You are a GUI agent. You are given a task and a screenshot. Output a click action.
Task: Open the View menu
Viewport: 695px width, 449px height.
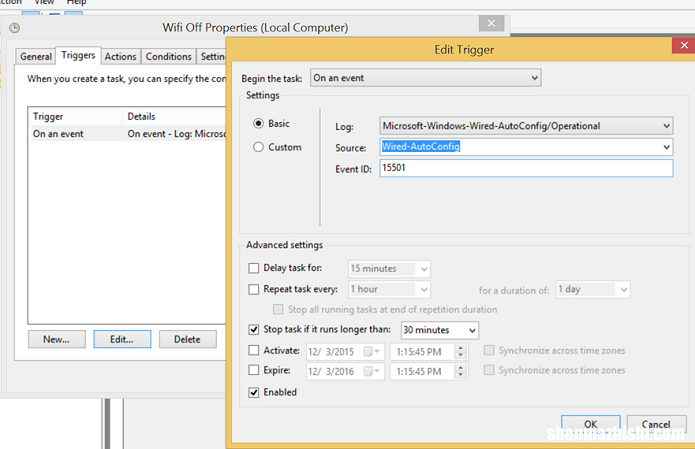point(44,2)
